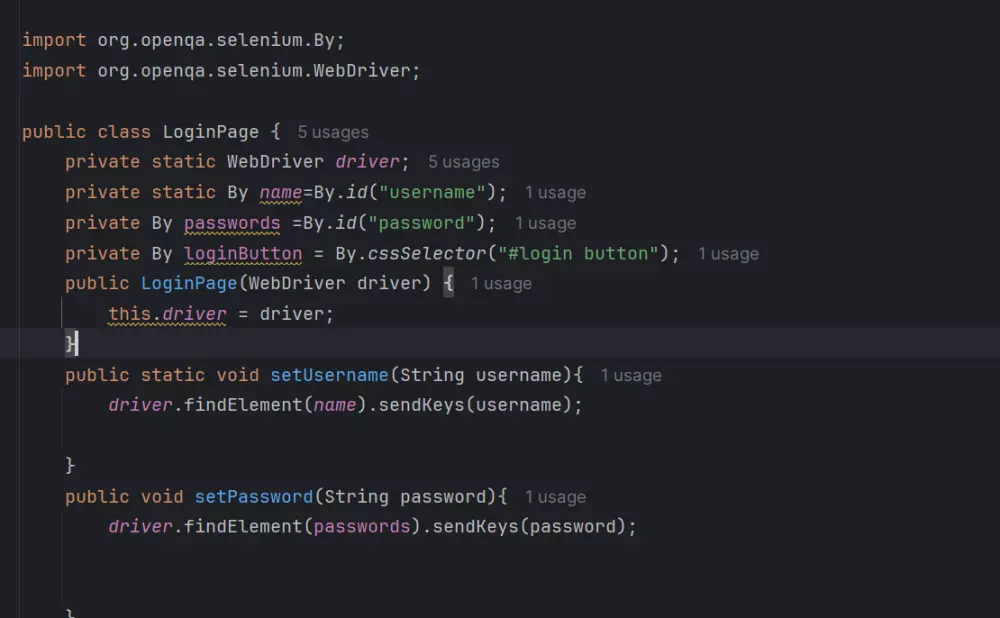Click the highlighted opening brace of the constructor
Viewport: 1000px width, 618px height.
pyautogui.click(x=448, y=283)
